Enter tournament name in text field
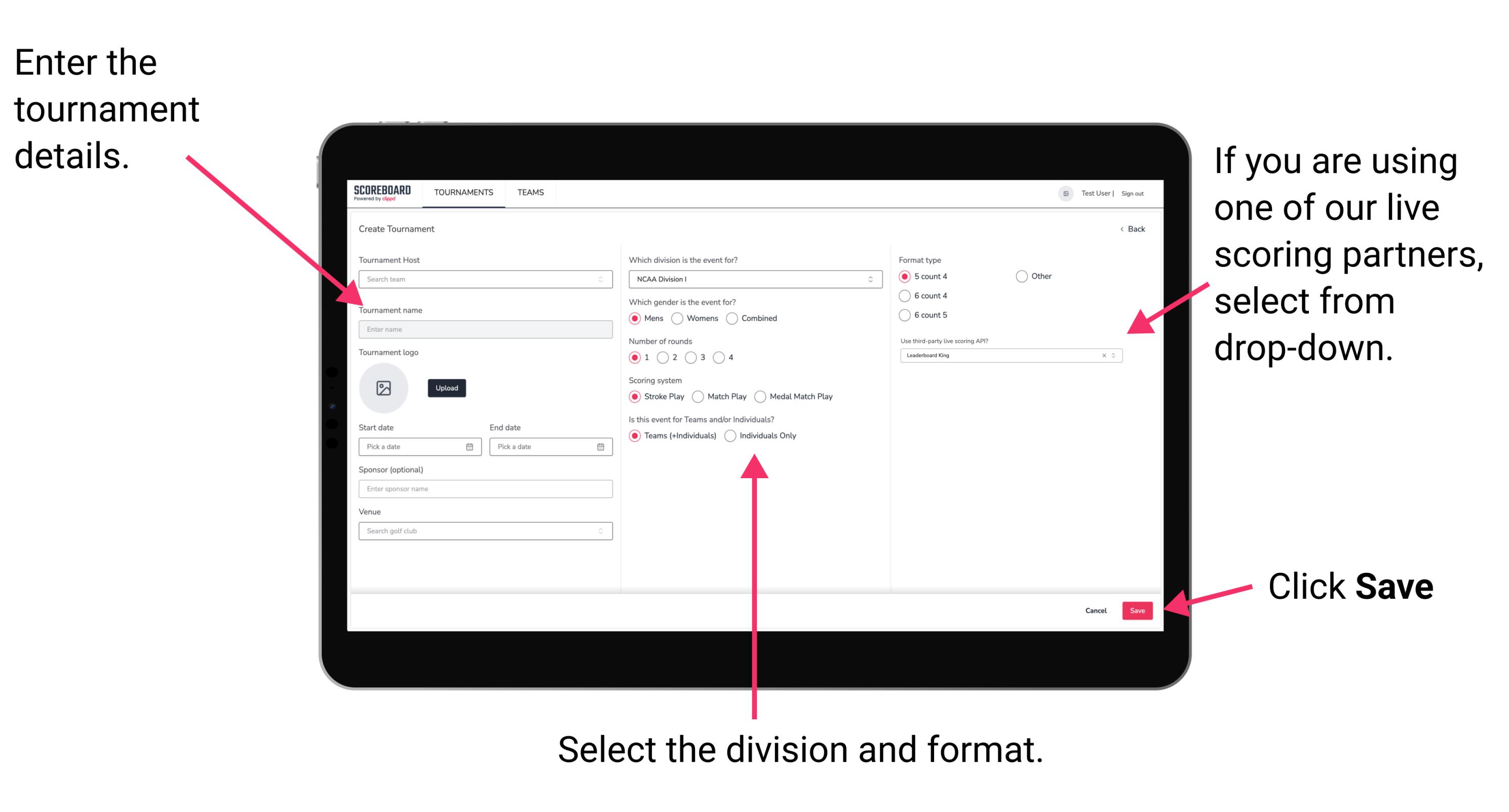Screen dimensions: 1509x812 tap(483, 329)
